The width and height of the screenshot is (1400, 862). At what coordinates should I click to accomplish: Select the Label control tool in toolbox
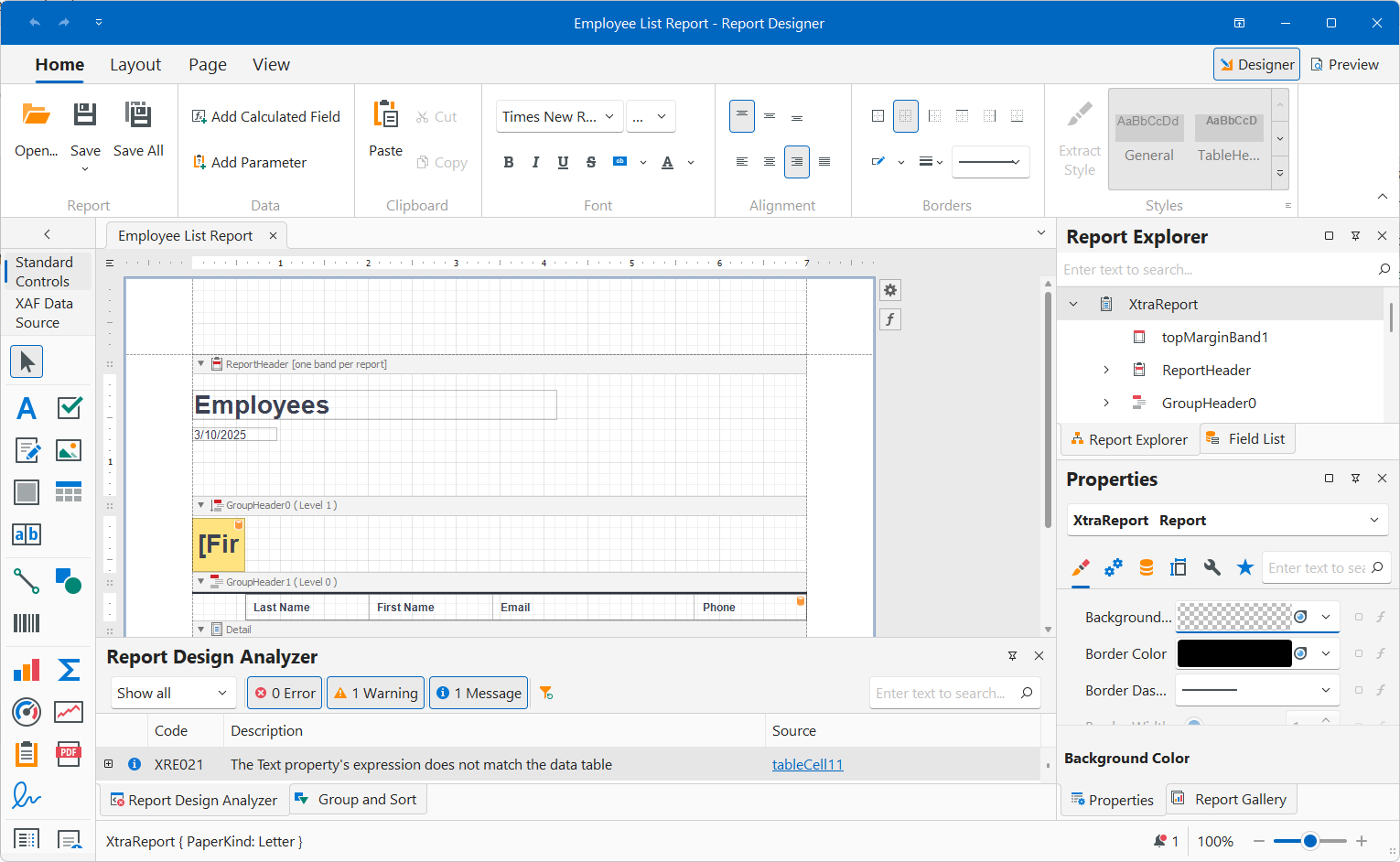(x=27, y=408)
